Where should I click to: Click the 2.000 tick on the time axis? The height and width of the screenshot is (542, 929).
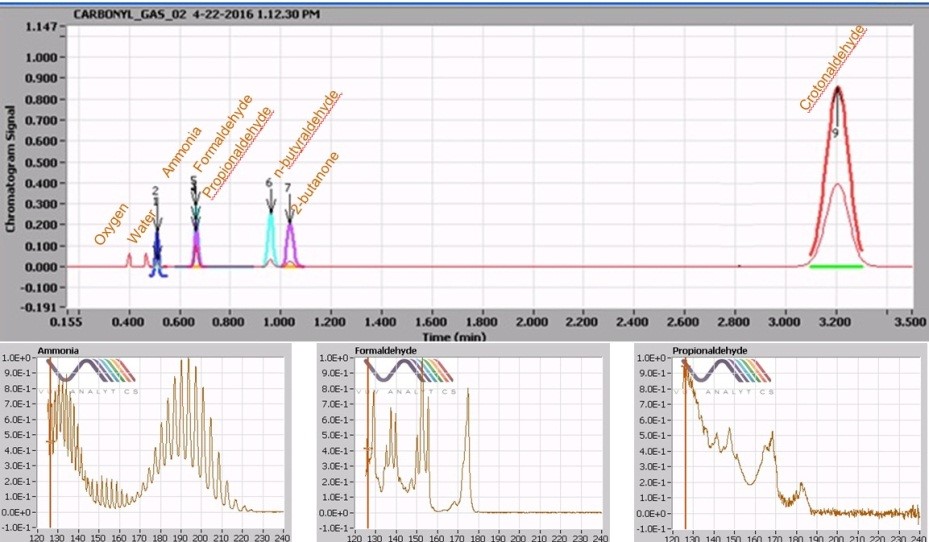tap(531, 322)
